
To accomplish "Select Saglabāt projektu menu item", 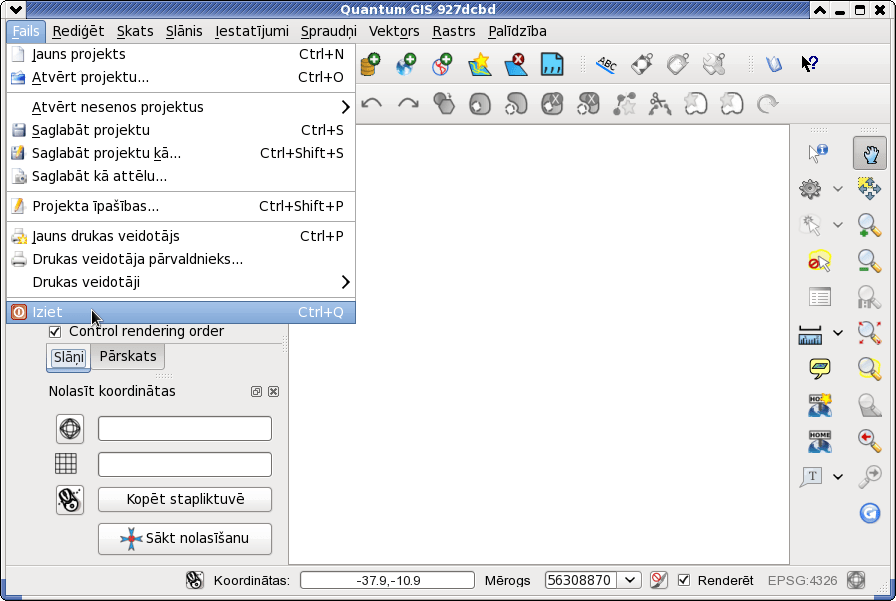I will [x=181, y=130].
